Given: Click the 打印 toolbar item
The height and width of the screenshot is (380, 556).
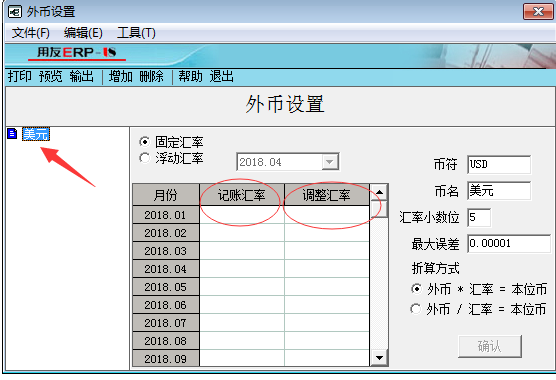Looking at the screenshot, I should (20, 77).
